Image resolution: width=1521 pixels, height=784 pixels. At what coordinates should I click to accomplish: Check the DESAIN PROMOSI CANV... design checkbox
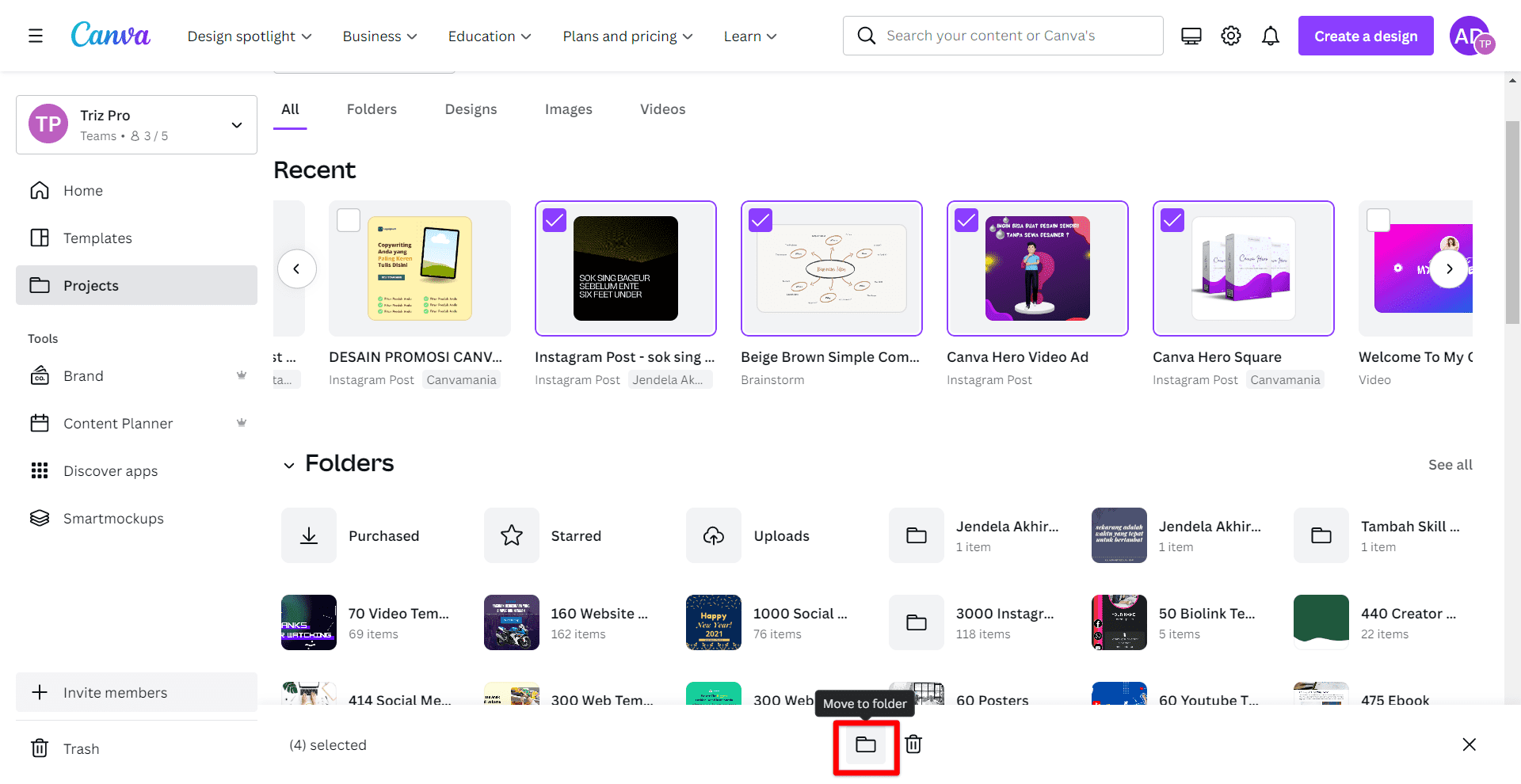point(349,220)
